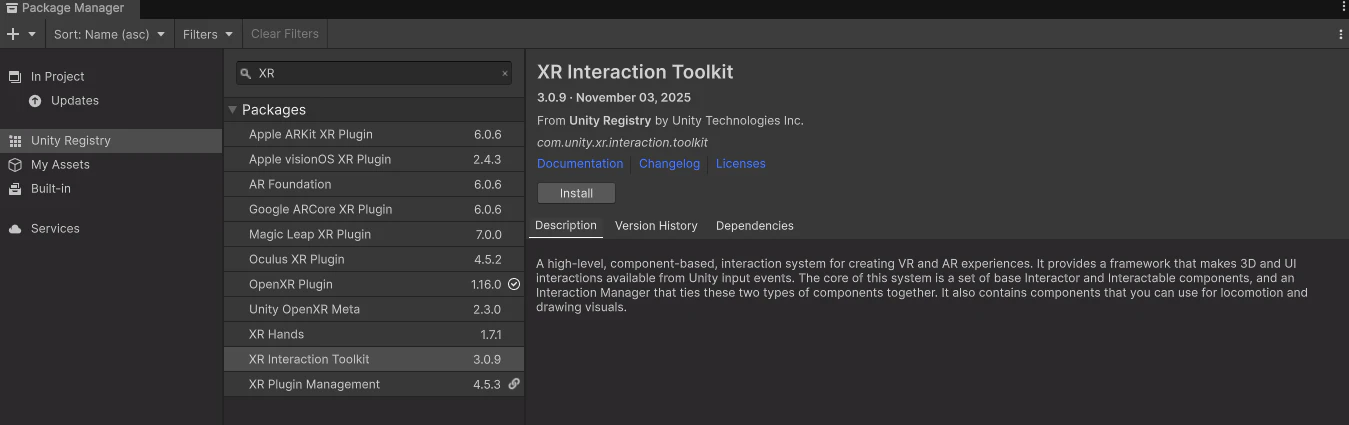Click the XR Interaction Toolkit details title
1349x425 pixels.
pos(635,72)
